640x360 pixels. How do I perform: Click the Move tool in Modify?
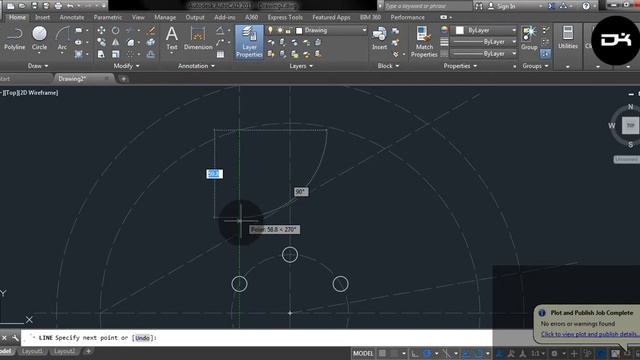click(x=101, y=31)
